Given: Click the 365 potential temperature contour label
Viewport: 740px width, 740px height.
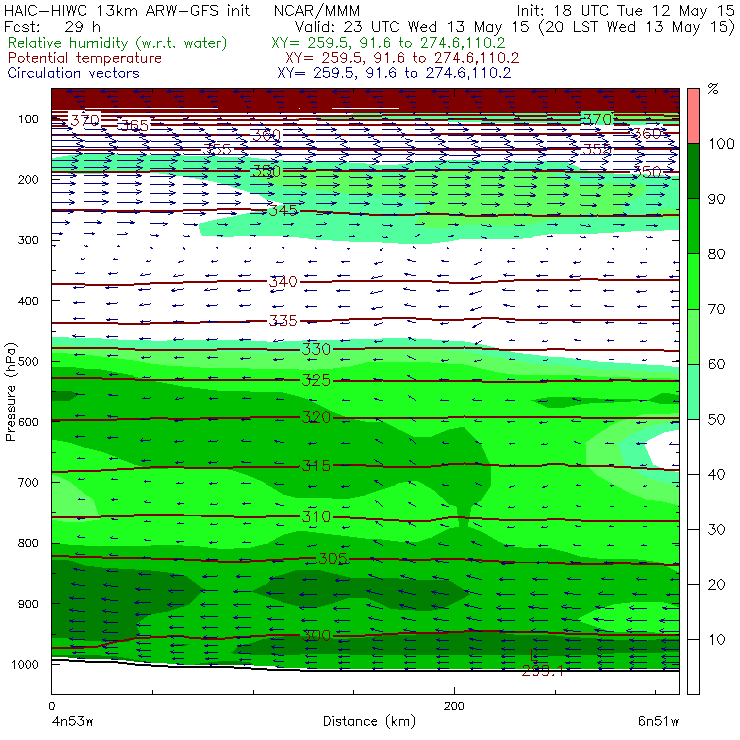Looking at the screenshot, I should click(x=134, y=126).
